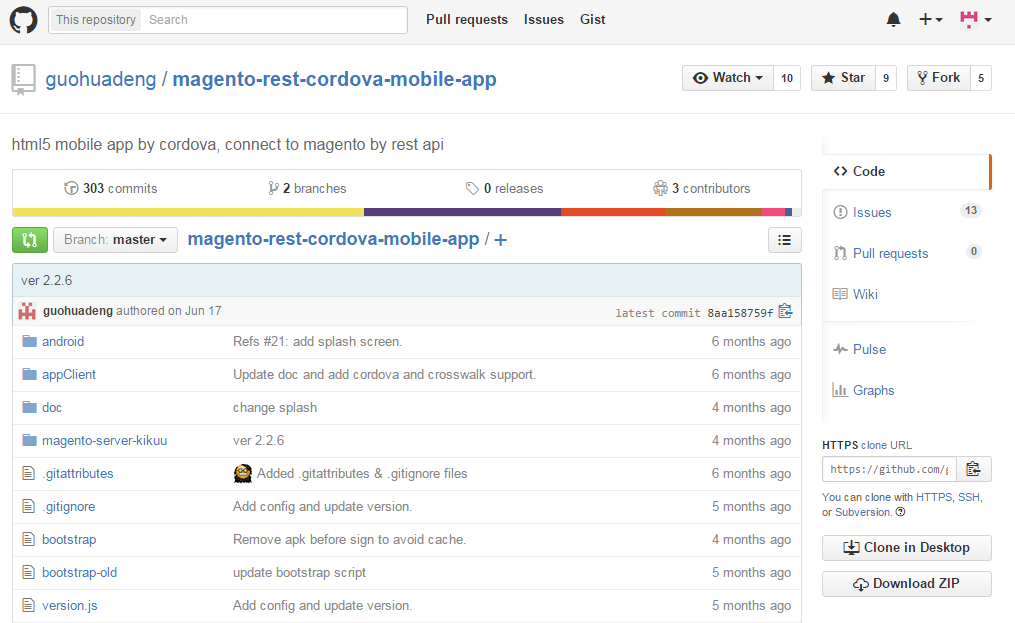Open the notifications bell
1015x623 pixels.
(893, 19)
